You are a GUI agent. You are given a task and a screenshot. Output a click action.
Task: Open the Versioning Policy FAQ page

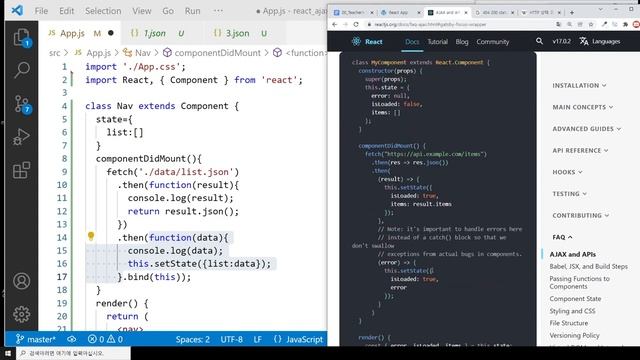coord(574,335)
